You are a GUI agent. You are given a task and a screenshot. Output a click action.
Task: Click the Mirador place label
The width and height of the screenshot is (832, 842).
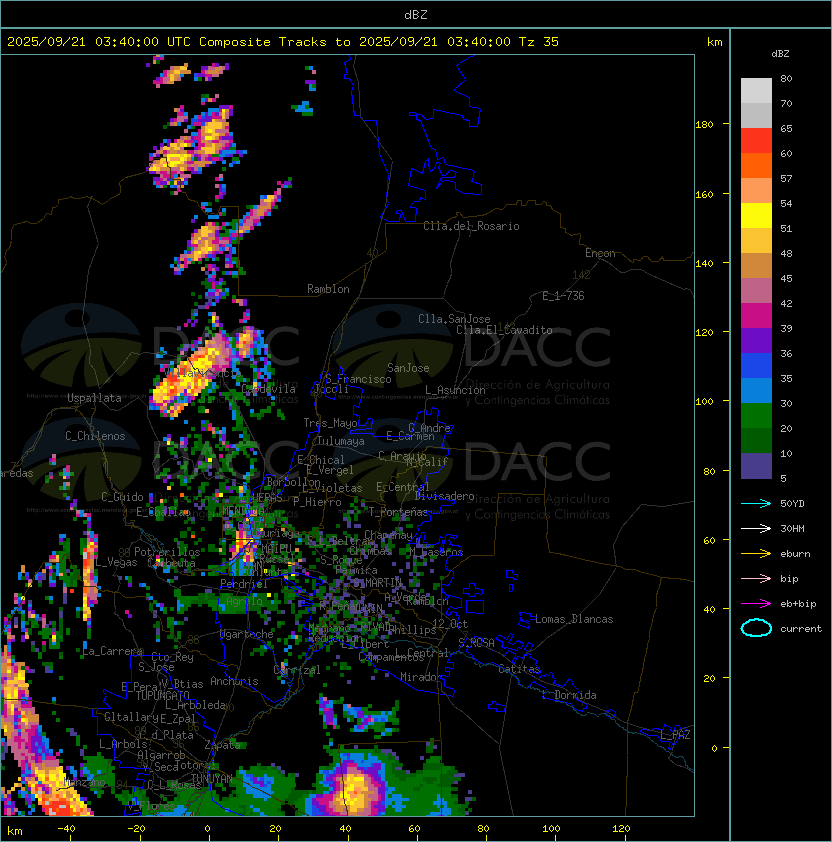point(421,677)
